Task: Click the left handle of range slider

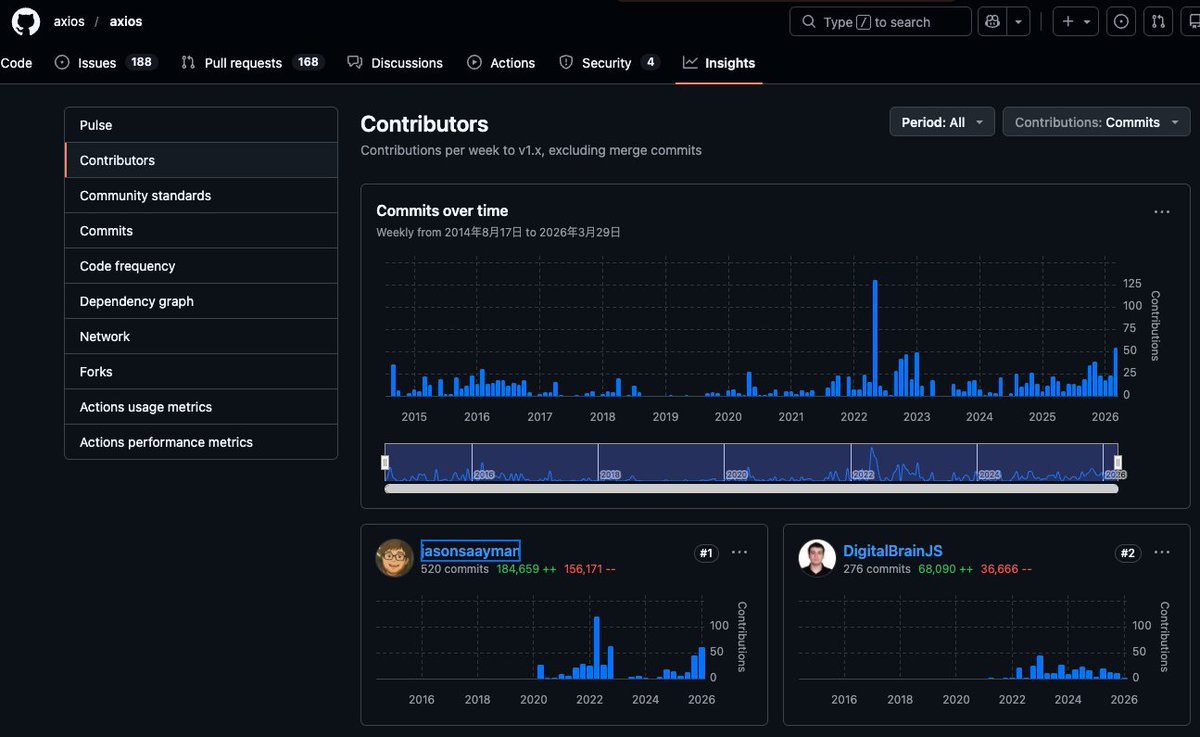Action: [x=385, y=462]
